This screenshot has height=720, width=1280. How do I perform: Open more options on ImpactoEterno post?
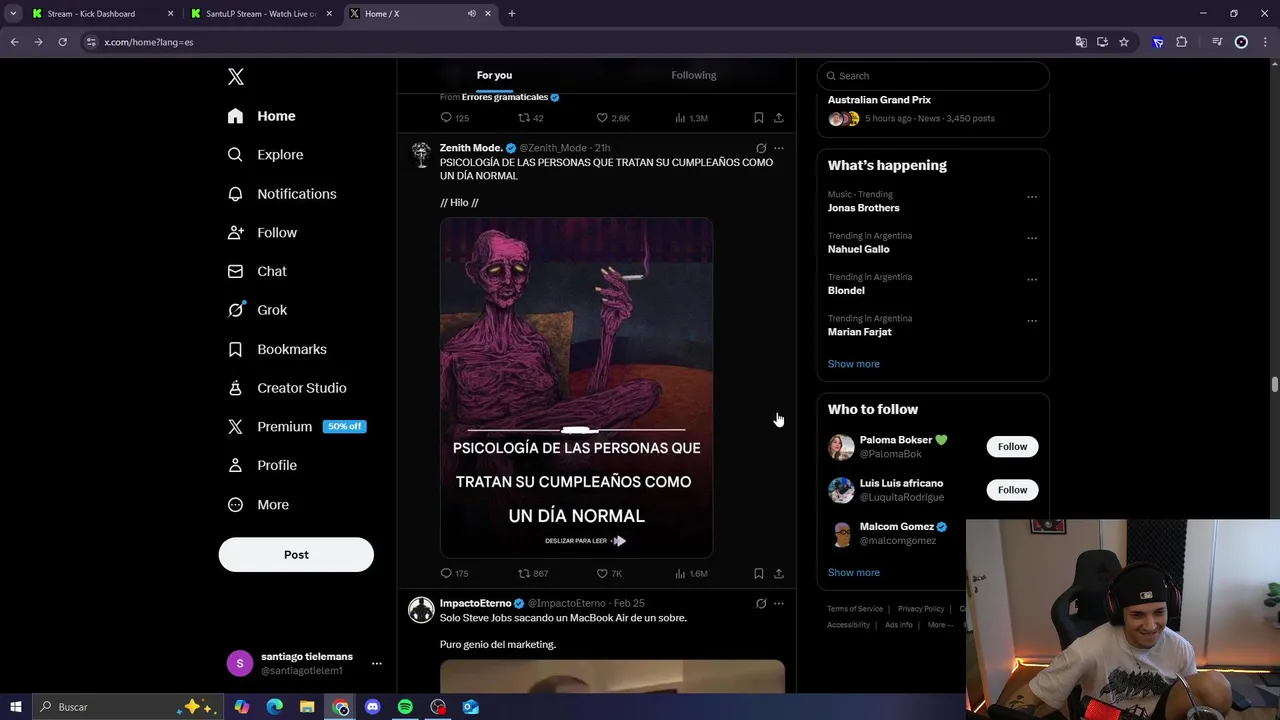click(779, 604)
